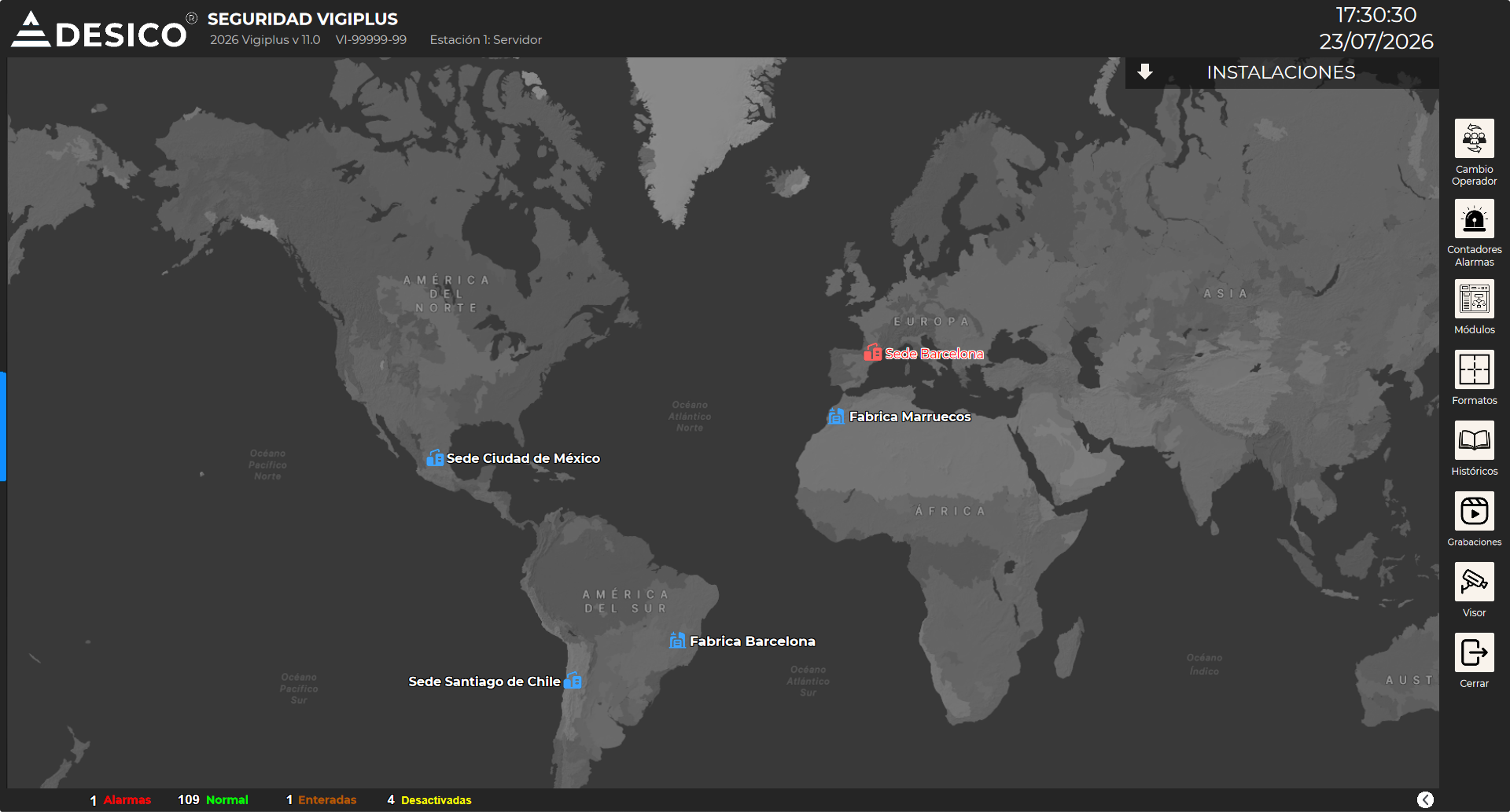Click the Cerrar exit icon
This screenshot has height=812, width=1510.
(1474, 652)
